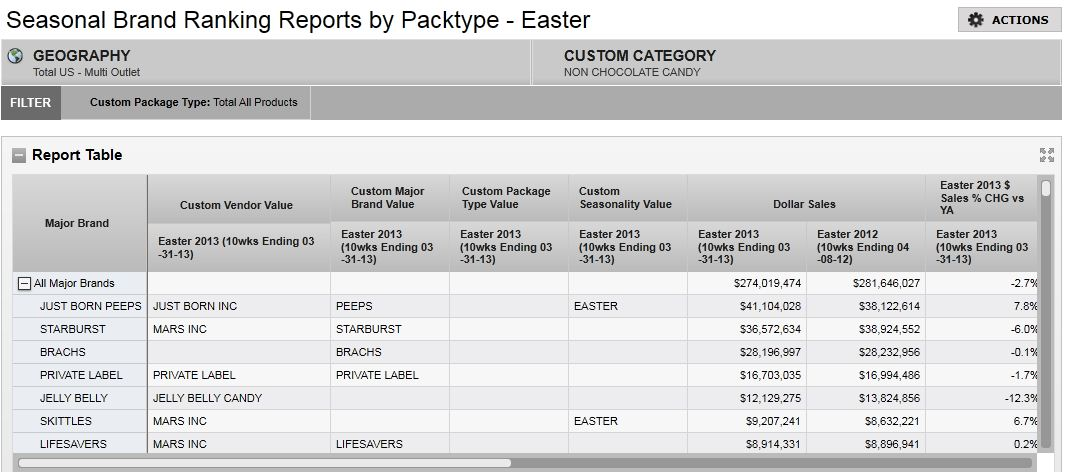
Task: Click the Custom Vendor Value column header
Action: (x=237, y=205)
